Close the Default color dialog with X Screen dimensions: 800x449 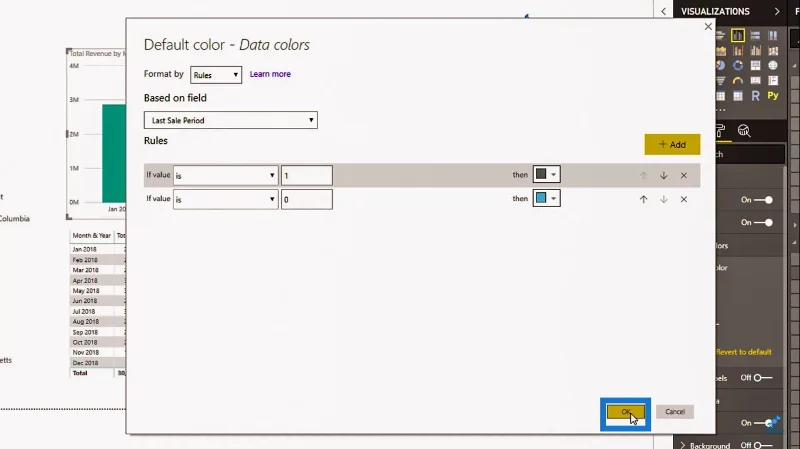click(x=708, y=27)
